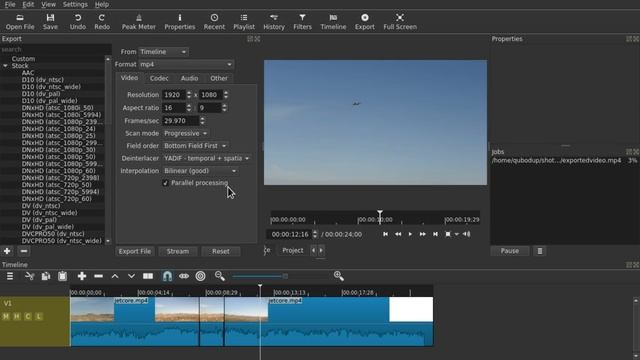Select the DNxHD (atsc_1080p_30) preset
The image size is (640, 360).
pyautogui.click(x=58, y=150)
